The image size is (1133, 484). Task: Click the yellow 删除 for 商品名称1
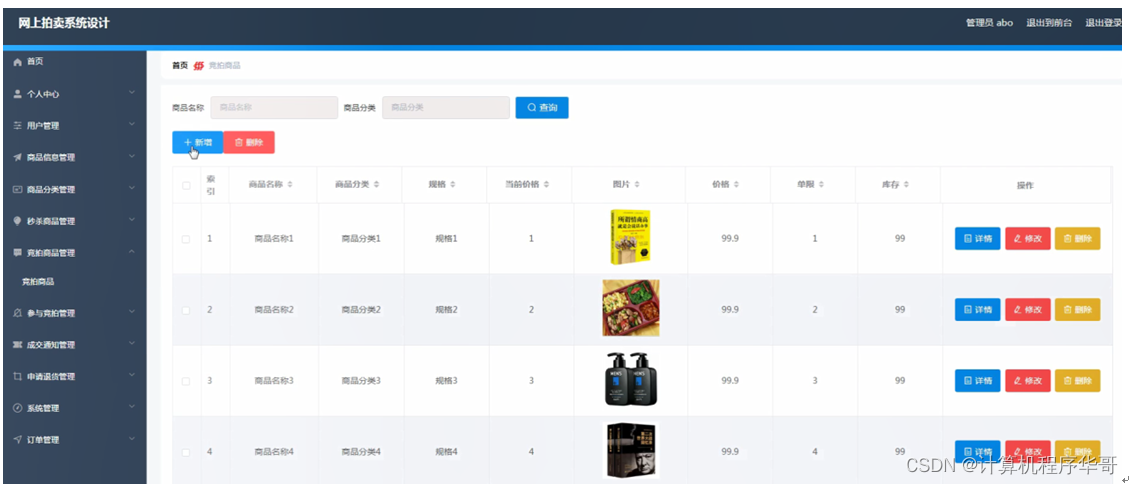(x=1077, y=238)
